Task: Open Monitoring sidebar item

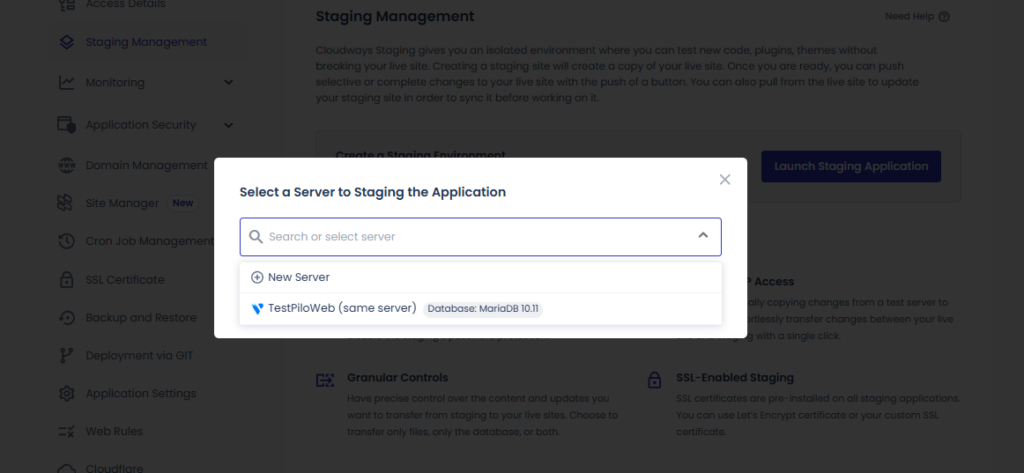Action: click(x=115, y=82)
